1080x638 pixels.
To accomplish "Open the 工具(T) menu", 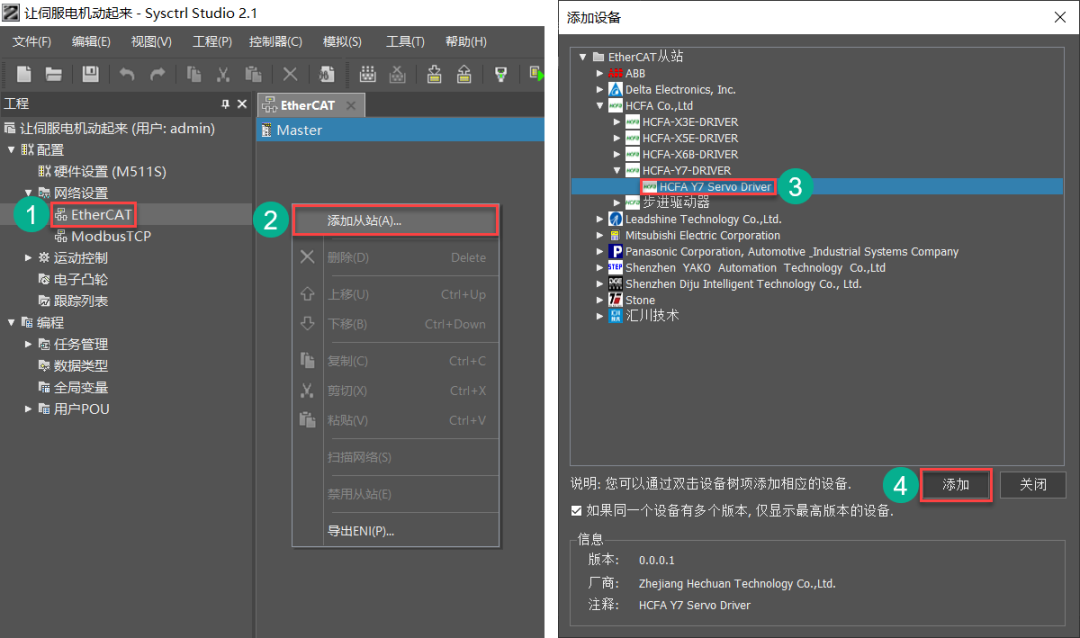I will click(405, 41).
